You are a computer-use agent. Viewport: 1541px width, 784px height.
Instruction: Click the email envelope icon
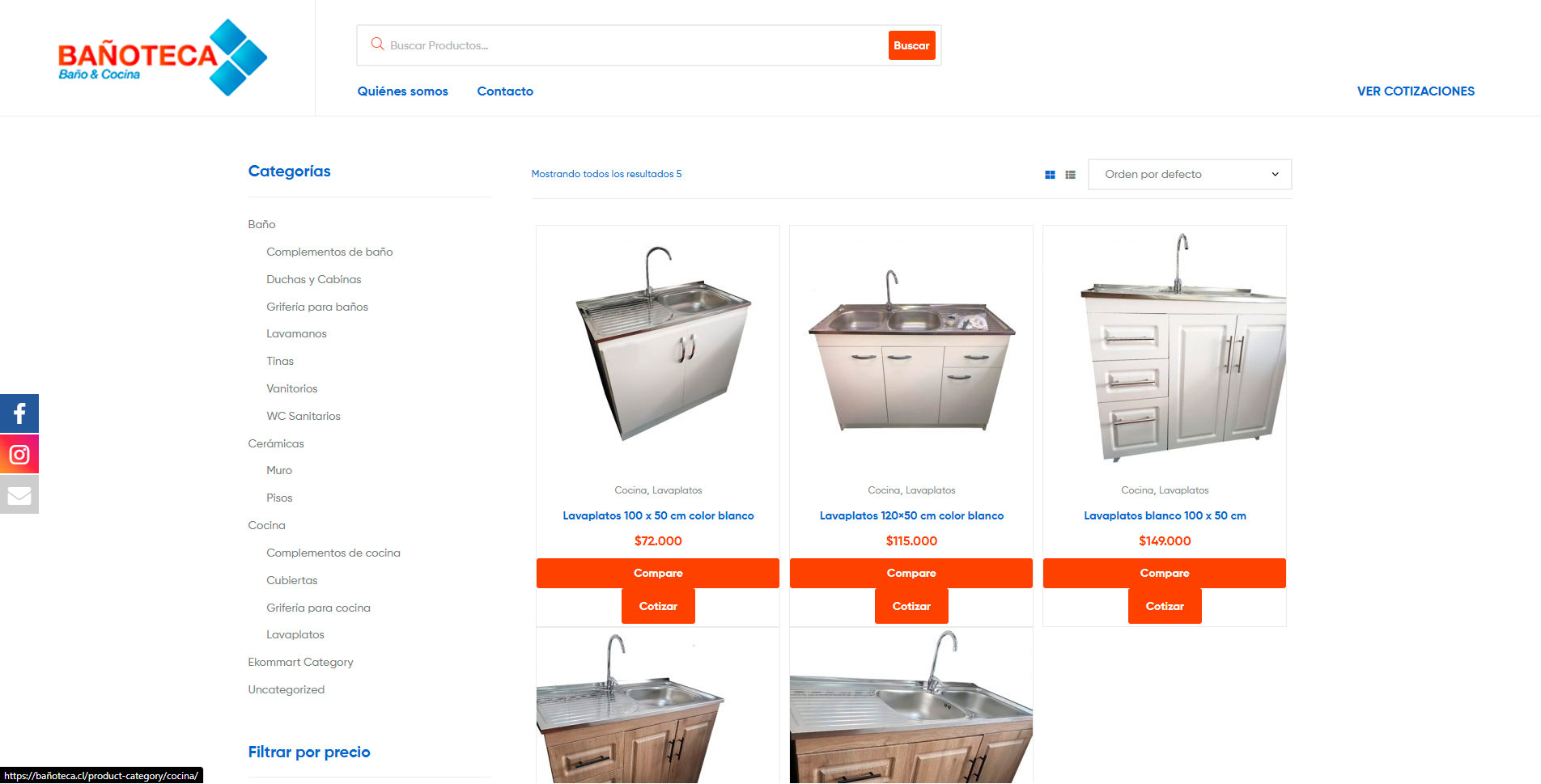point(19,494)
